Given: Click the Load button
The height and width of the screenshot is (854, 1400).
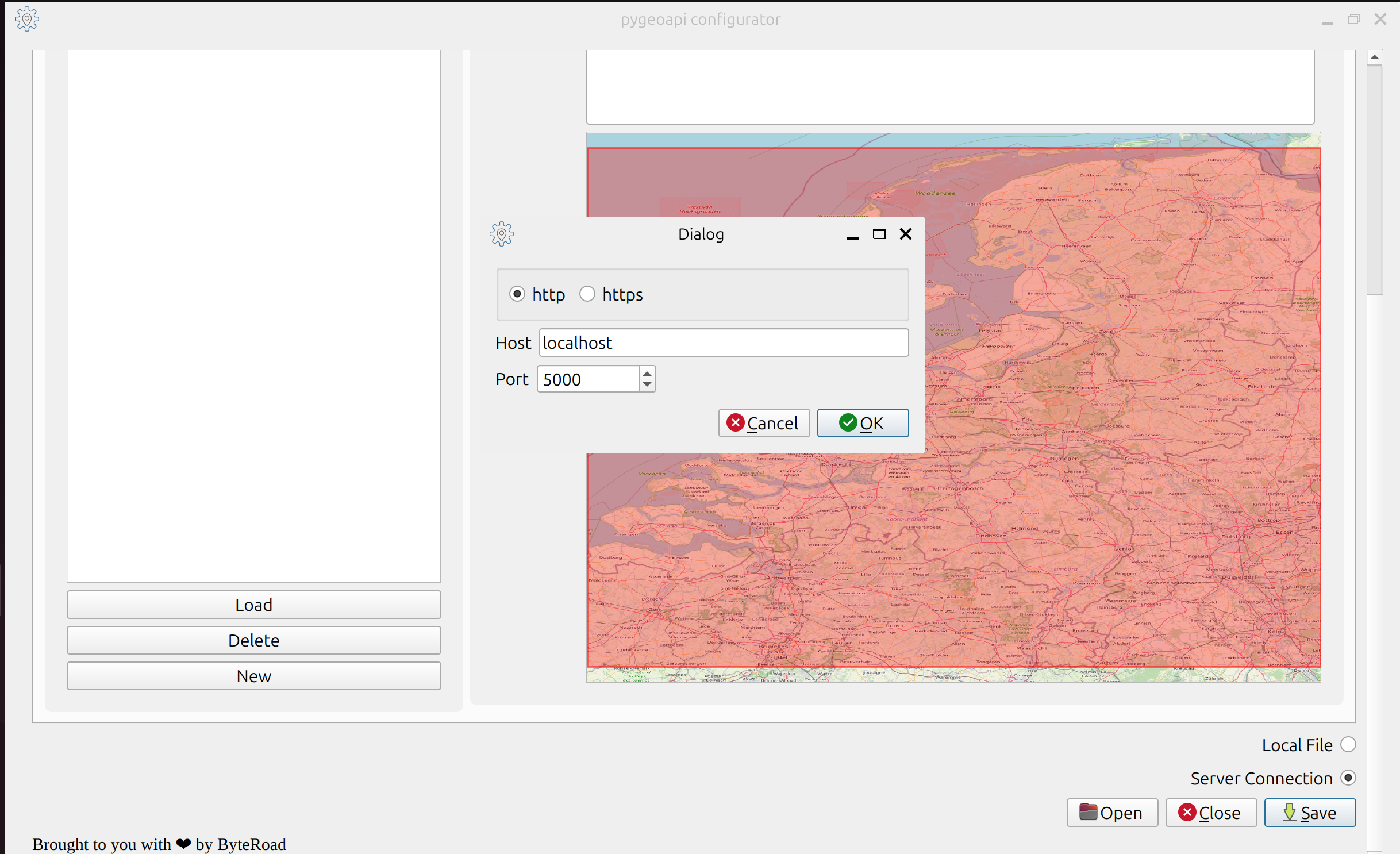Looking at the screenshot, I should pyautogui.click(x=253, y=605).
